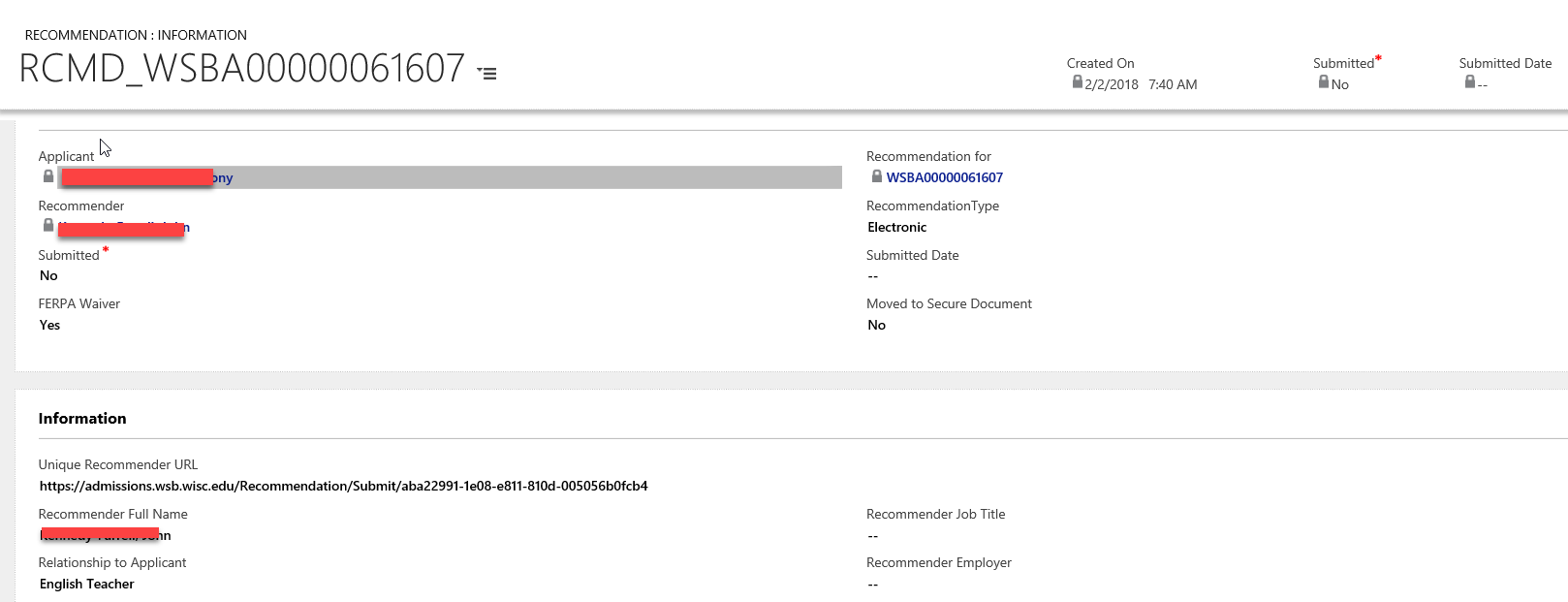Click the Unique Recommender URL value
The height and width of the screenshot is (602, 1568).
coord(343,487)
